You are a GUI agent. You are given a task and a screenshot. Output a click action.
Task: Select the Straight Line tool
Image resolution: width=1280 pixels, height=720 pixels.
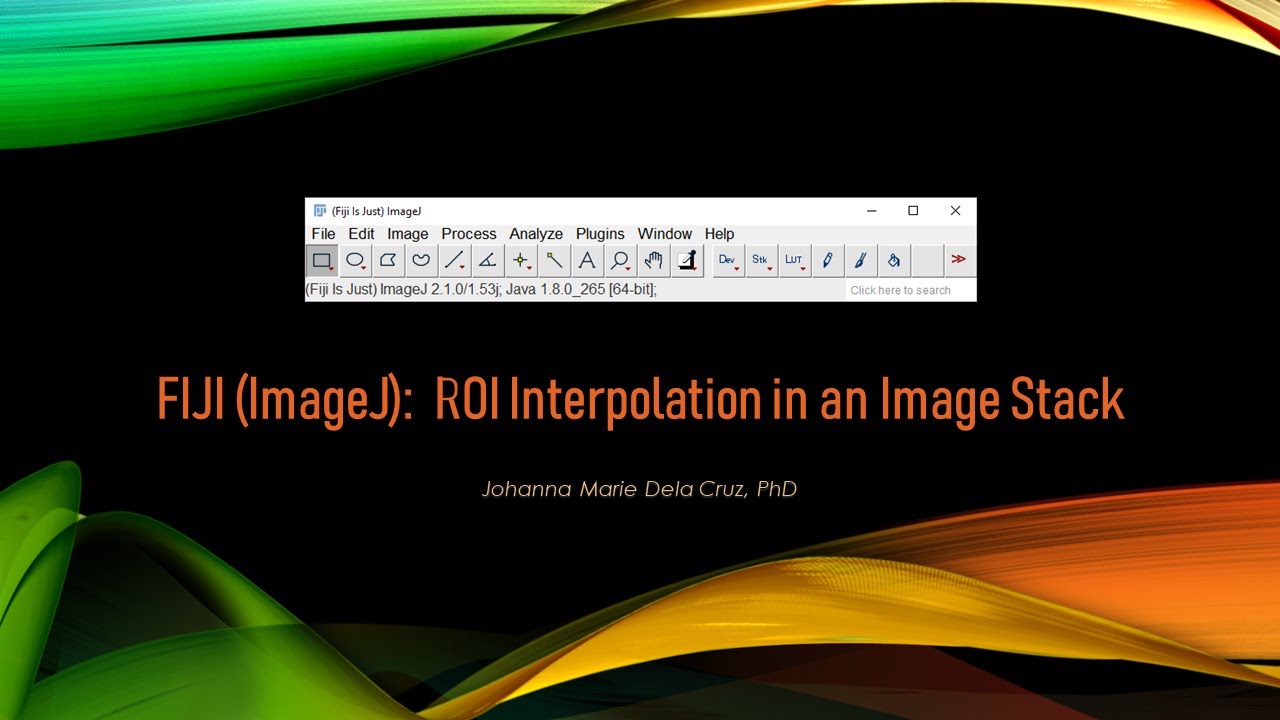[454, 260]
